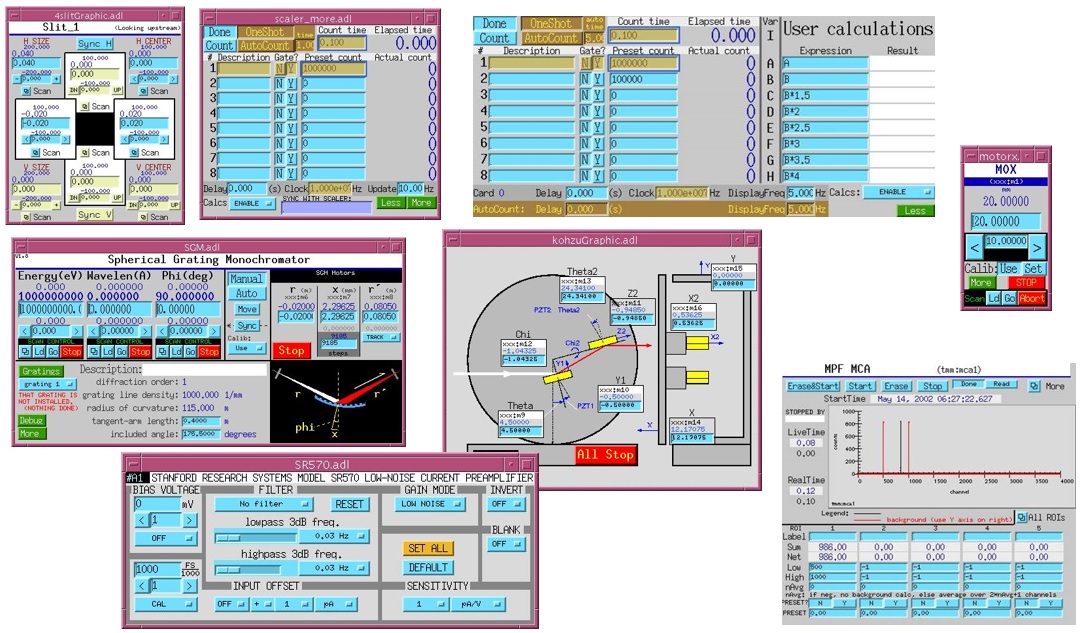Tweak SGM Wavelen up with right arrow

(145, 331)
